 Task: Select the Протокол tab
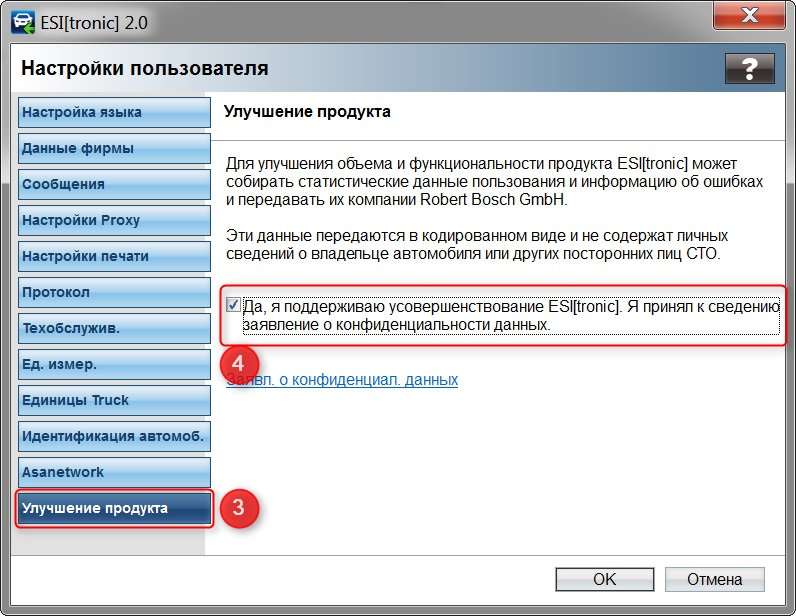point(114,293)
